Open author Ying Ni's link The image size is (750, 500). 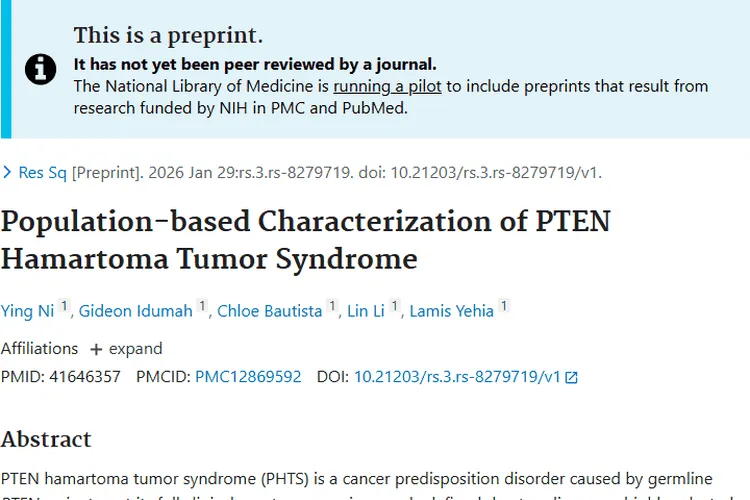[x=27, y=311]
